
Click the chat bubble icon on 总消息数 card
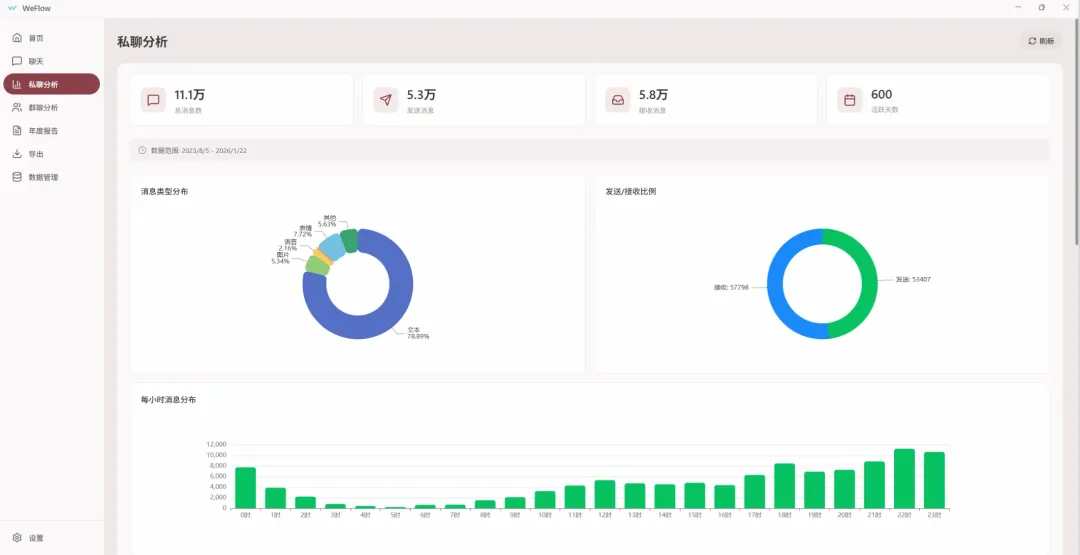pyautogui.click(x=154, y=100)
